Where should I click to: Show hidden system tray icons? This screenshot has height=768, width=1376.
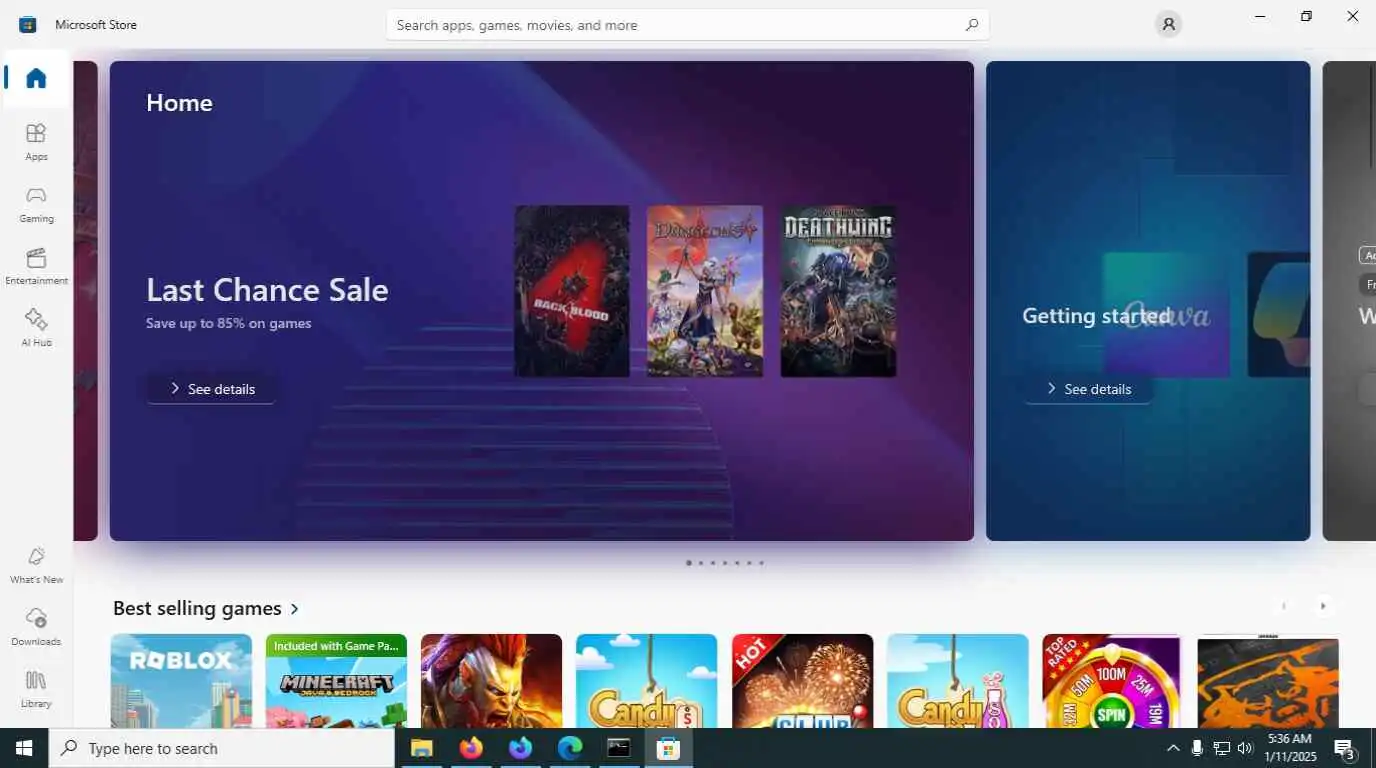1173,748
